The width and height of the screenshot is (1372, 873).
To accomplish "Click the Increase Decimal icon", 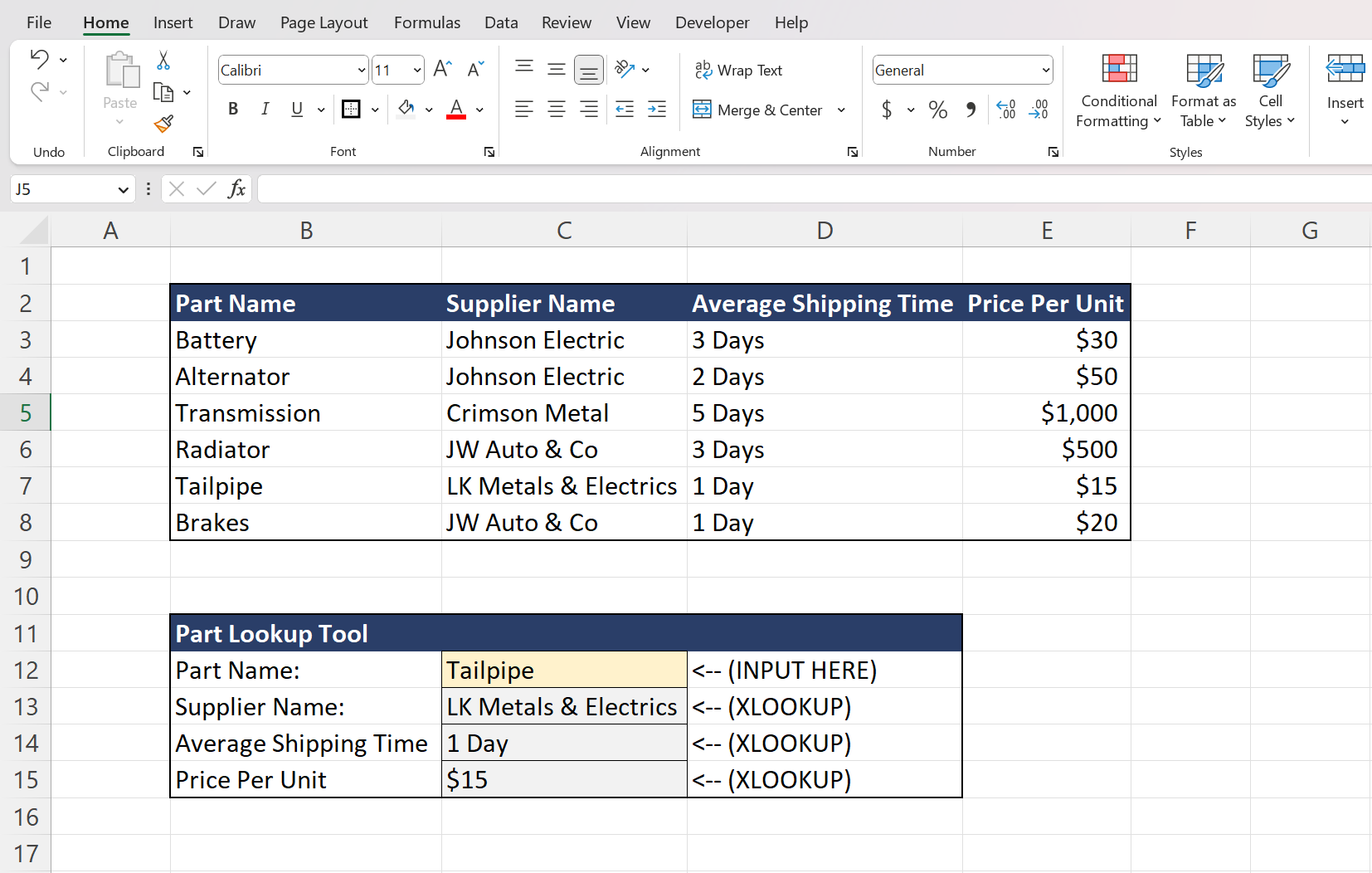I will pos(1007,109).
